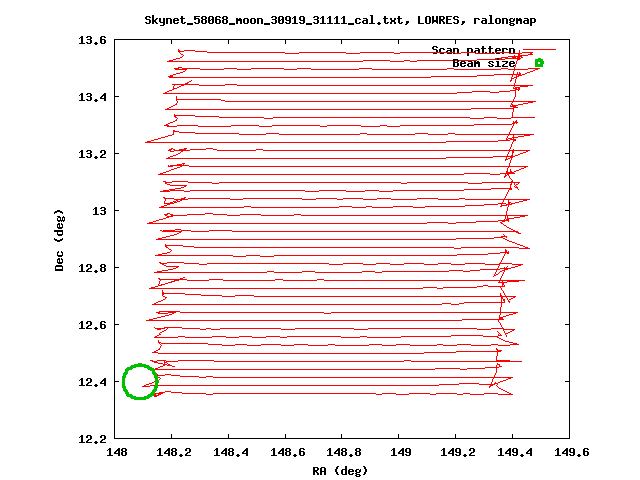
Task: Click the 148.8 tick label on RA axis
Action: pos(344,452)
